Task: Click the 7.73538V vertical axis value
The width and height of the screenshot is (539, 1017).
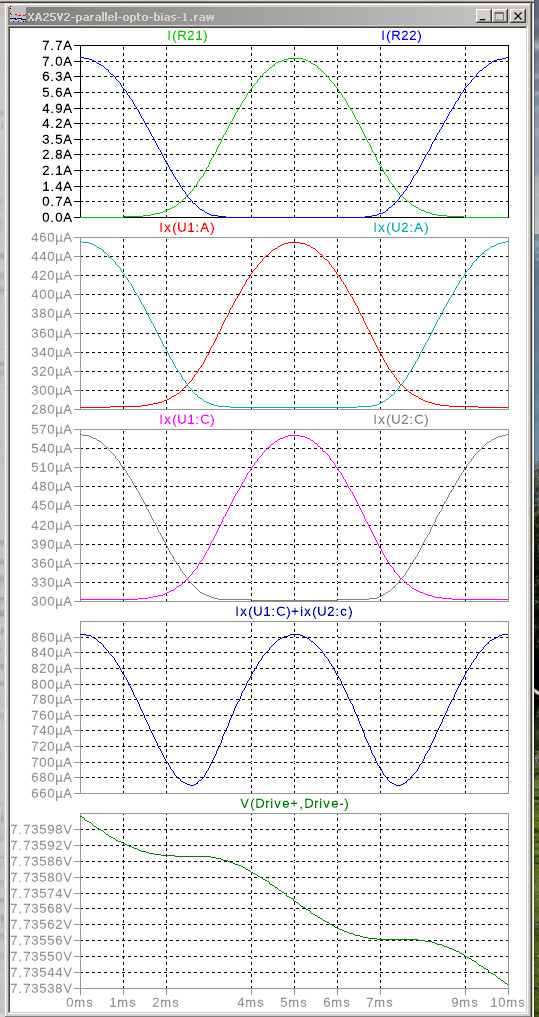Action: click(x=42, y=988)
